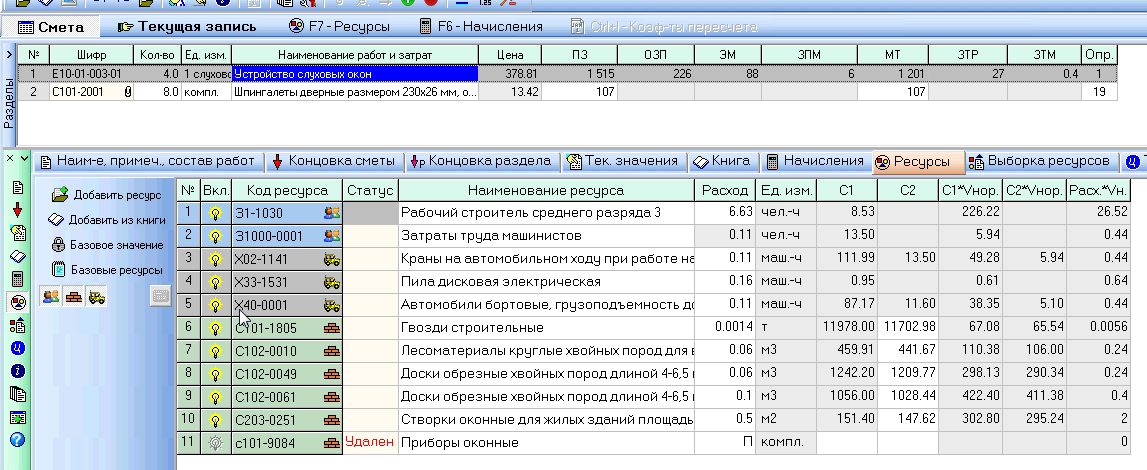Filter resources by materials brick icon
This screenshot has width=1147, height=470.
[73, 295]
